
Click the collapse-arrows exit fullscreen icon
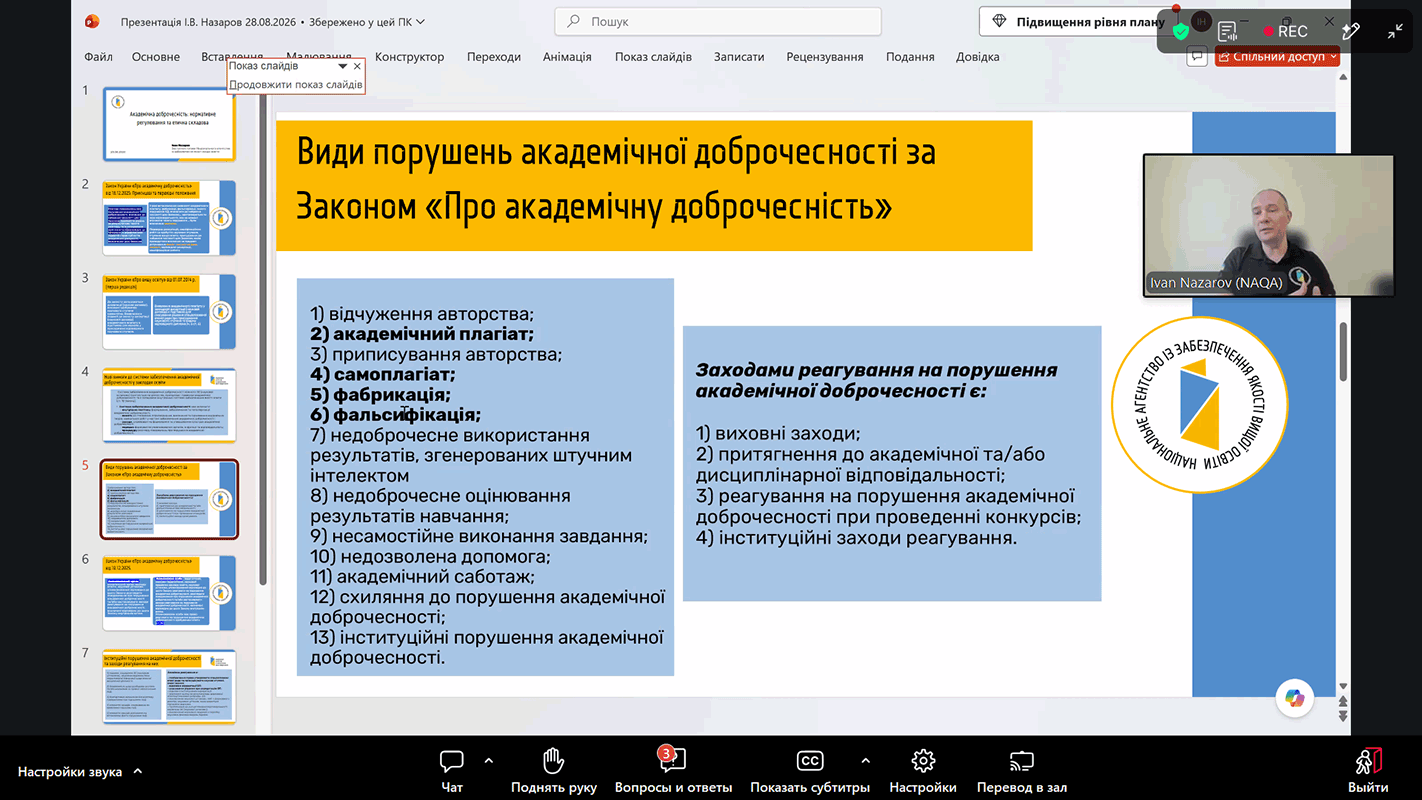tap(1395, 31)
